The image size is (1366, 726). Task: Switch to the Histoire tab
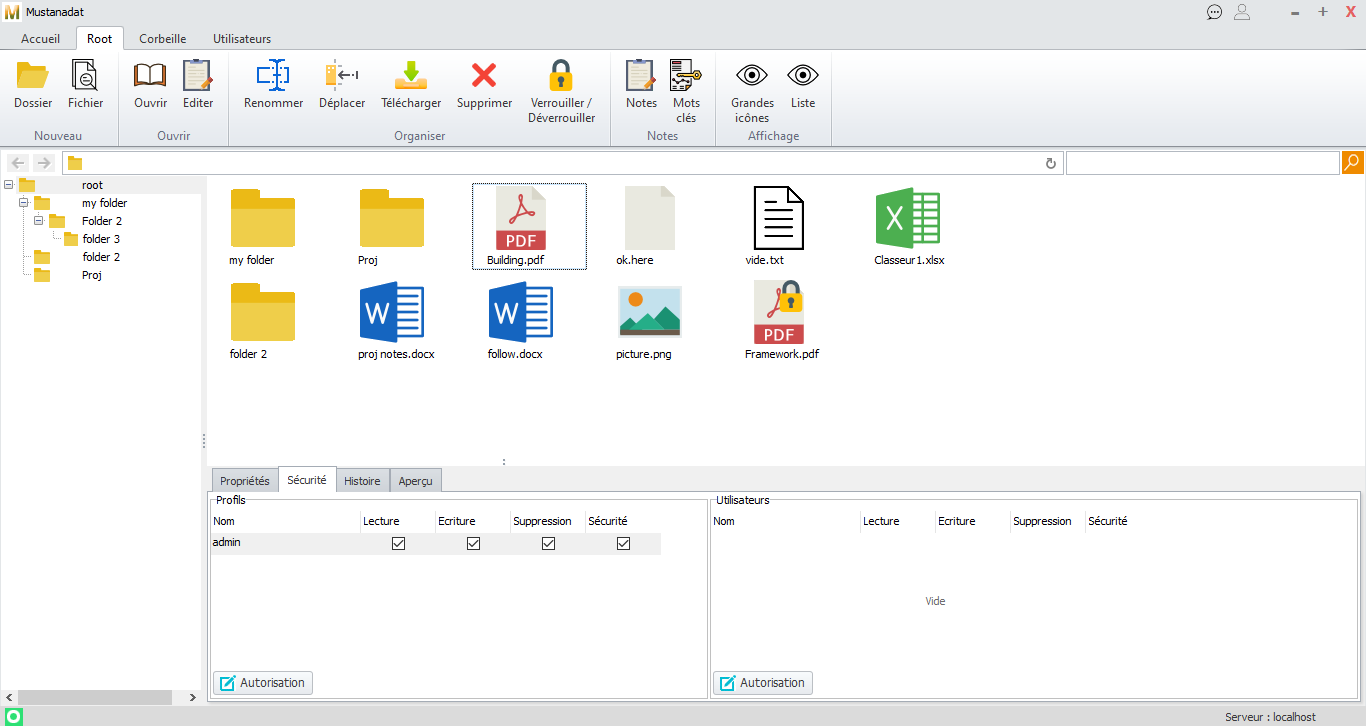pos(362,481)
